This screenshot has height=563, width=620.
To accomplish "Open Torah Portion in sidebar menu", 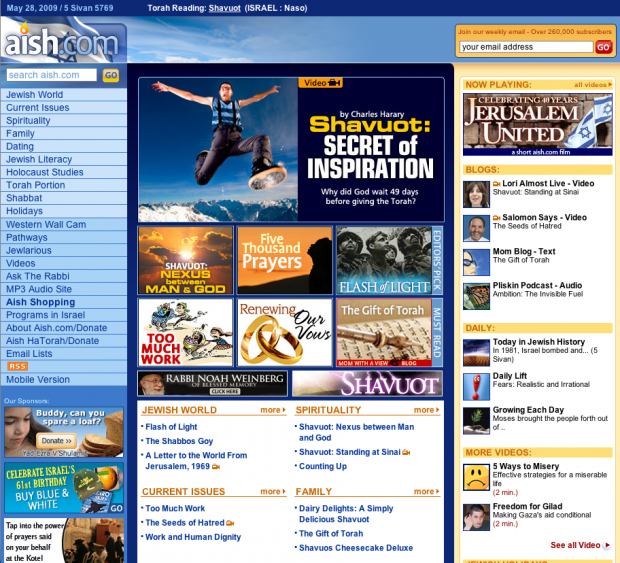I will point(36,185).
